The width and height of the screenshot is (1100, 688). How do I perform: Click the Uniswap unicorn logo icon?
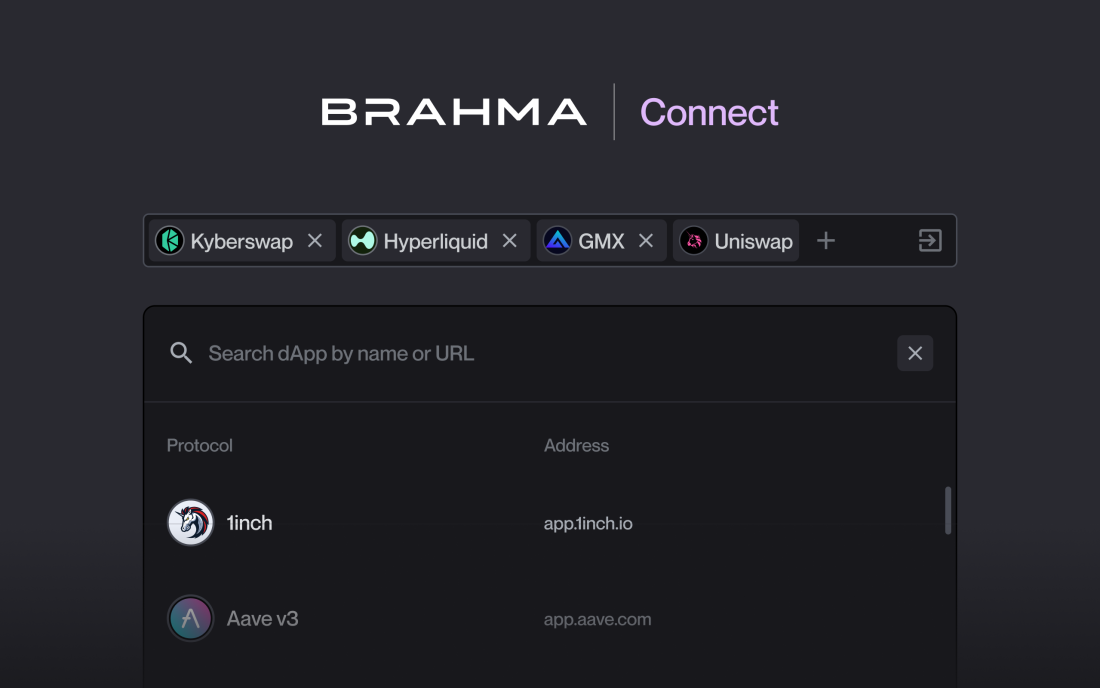[x=694, y=241]
